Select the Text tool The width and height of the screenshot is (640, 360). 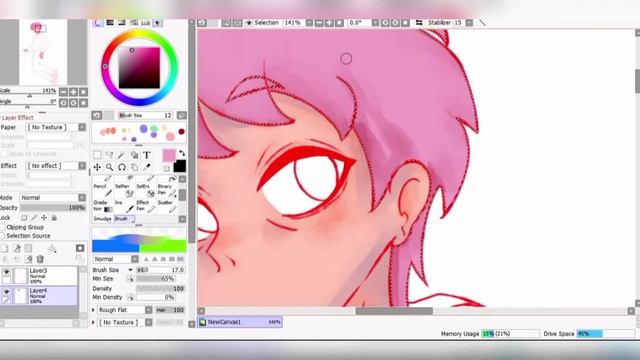[147, 155]
